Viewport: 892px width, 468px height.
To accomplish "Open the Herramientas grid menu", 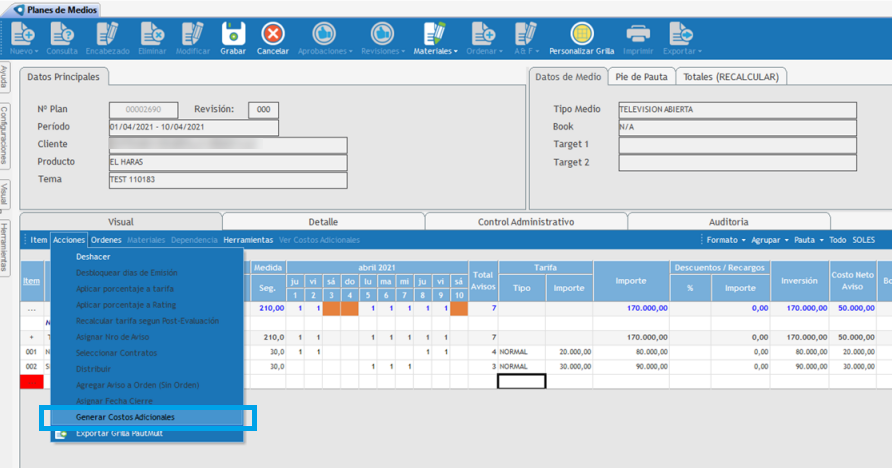I will coord(248,240).
